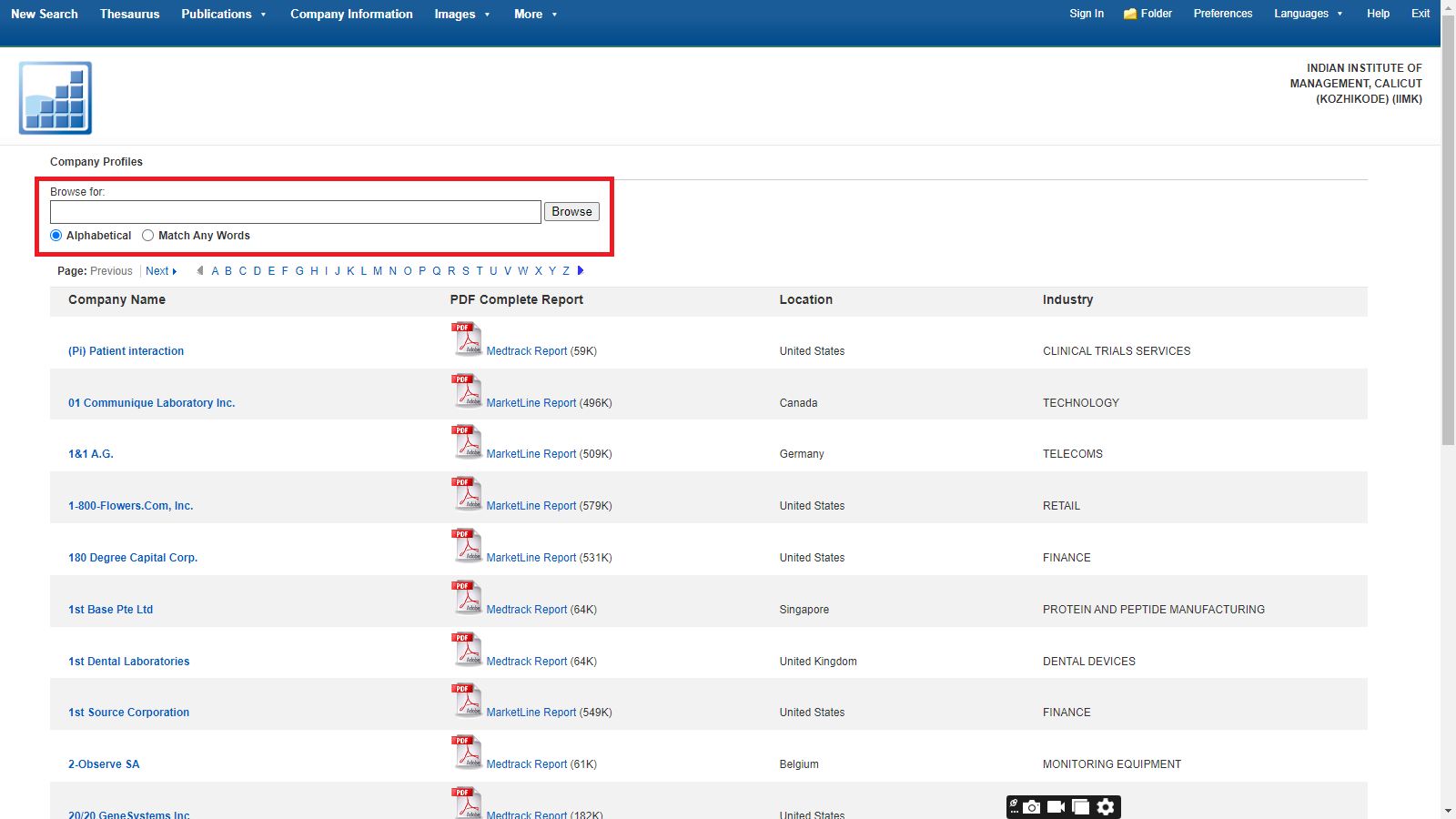The width and height of the screenshot is (1456, 819).
Task: Open the Preferences menu item
Action: click(x=1222, y=14)
